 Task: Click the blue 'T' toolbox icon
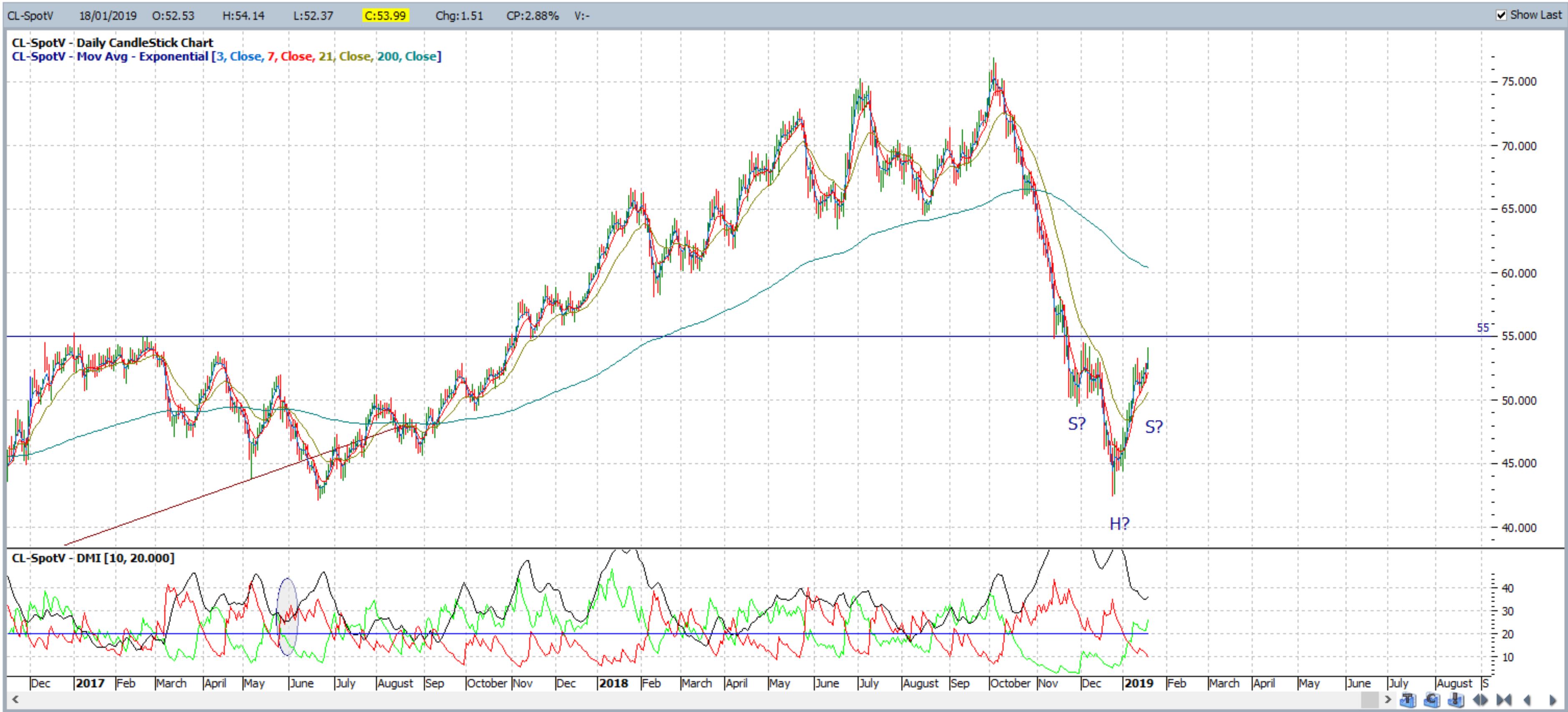[1408, 700]
